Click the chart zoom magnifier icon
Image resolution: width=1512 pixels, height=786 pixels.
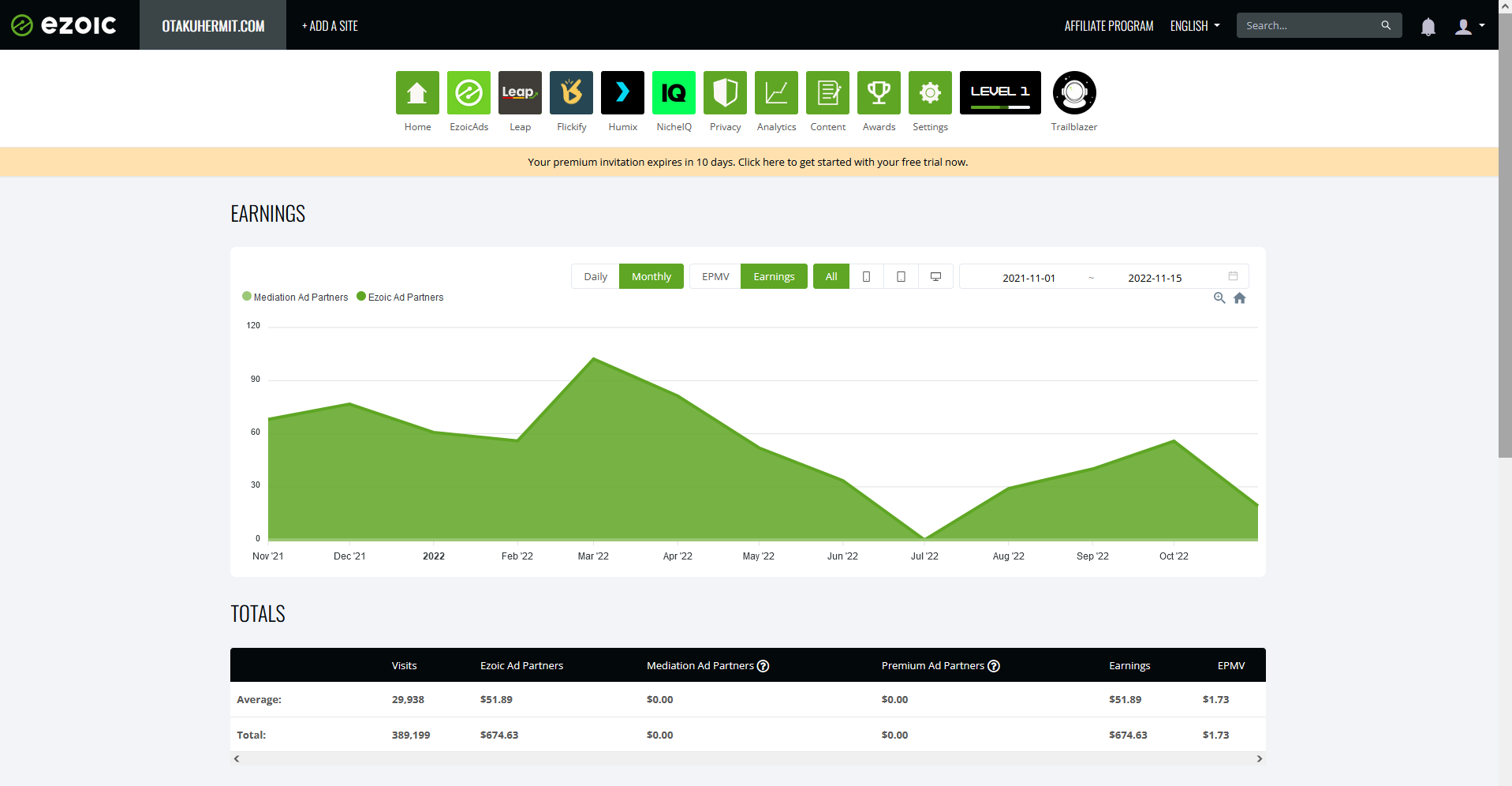coord(1219,298)
